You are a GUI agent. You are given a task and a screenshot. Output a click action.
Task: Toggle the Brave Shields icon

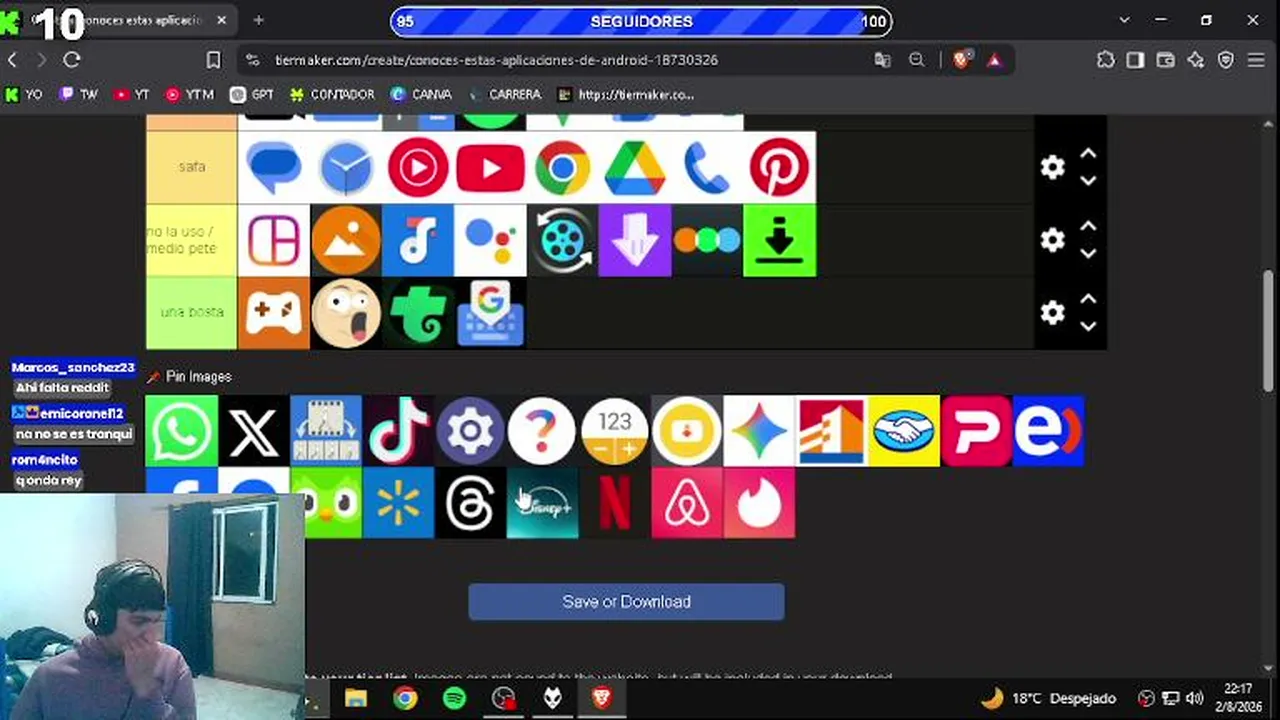click(x=961, y=60)
